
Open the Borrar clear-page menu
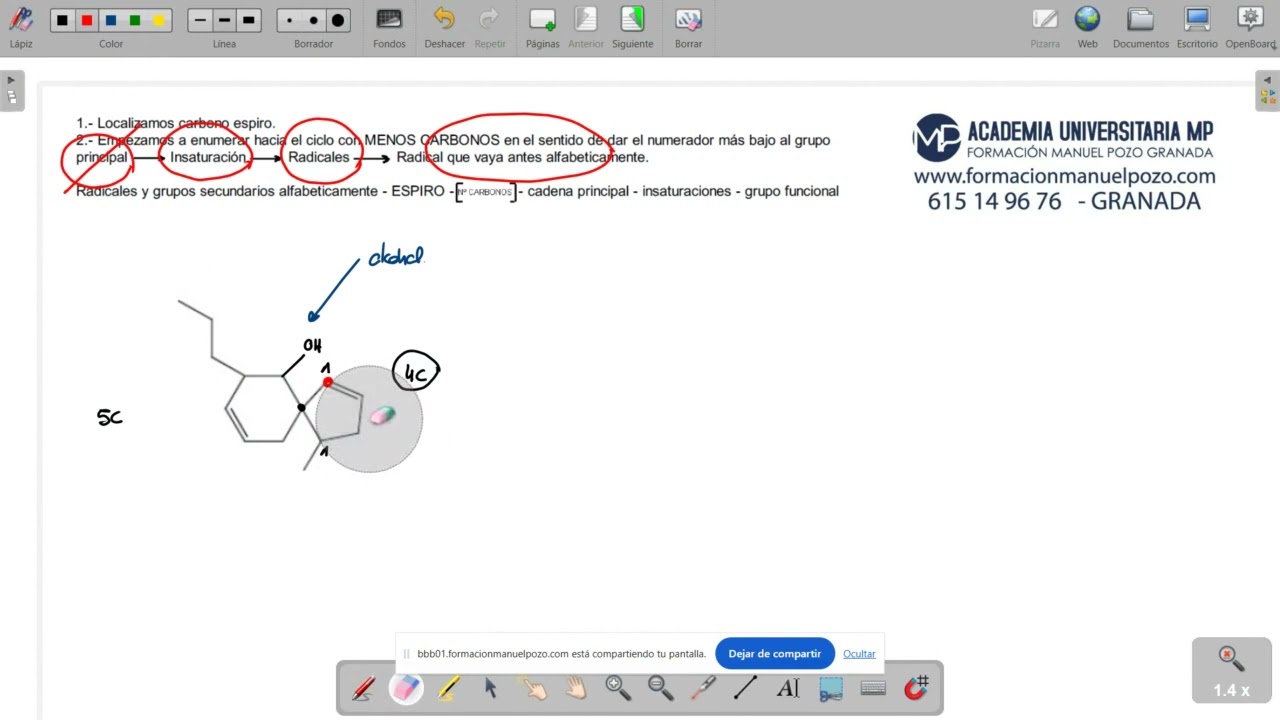pyautogui.click(x=688, y=27)
